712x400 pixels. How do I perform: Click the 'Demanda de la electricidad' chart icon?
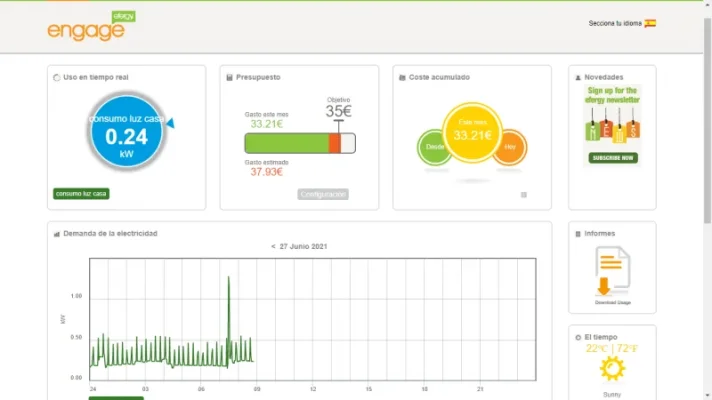coord(57,234)
